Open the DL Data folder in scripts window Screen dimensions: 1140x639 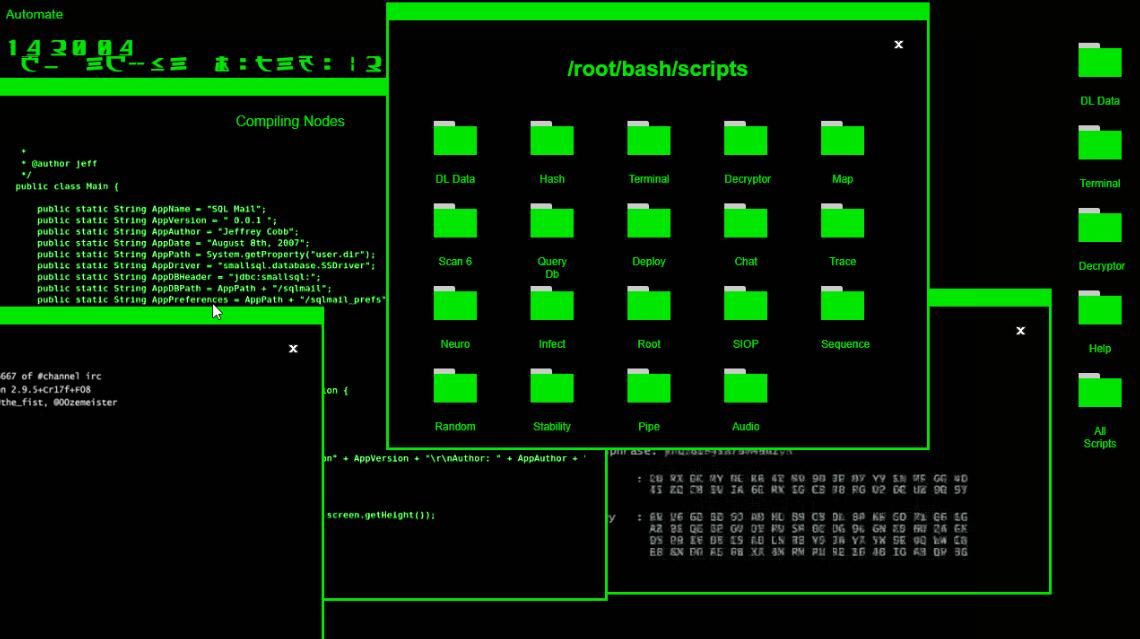(x=455, y=138)
